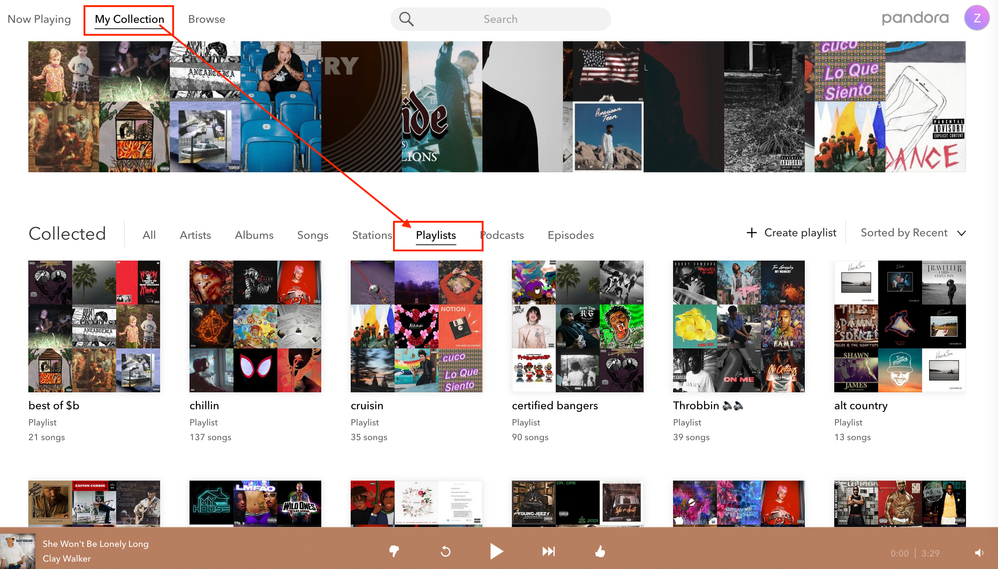Open the profile avatar Z menu
This screenshot has height=569, width=998.
[x=976, y=18]
